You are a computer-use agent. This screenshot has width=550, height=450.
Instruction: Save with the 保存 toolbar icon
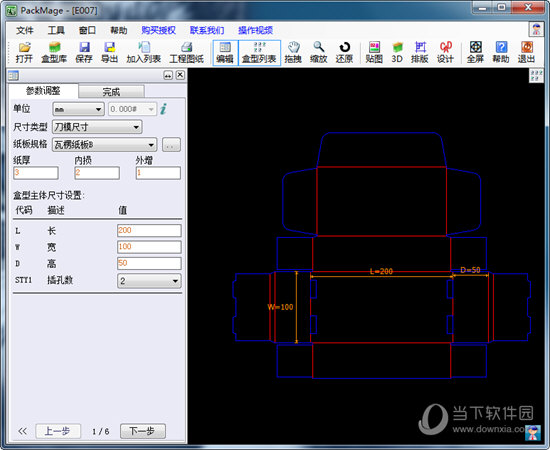pos(84,53)
